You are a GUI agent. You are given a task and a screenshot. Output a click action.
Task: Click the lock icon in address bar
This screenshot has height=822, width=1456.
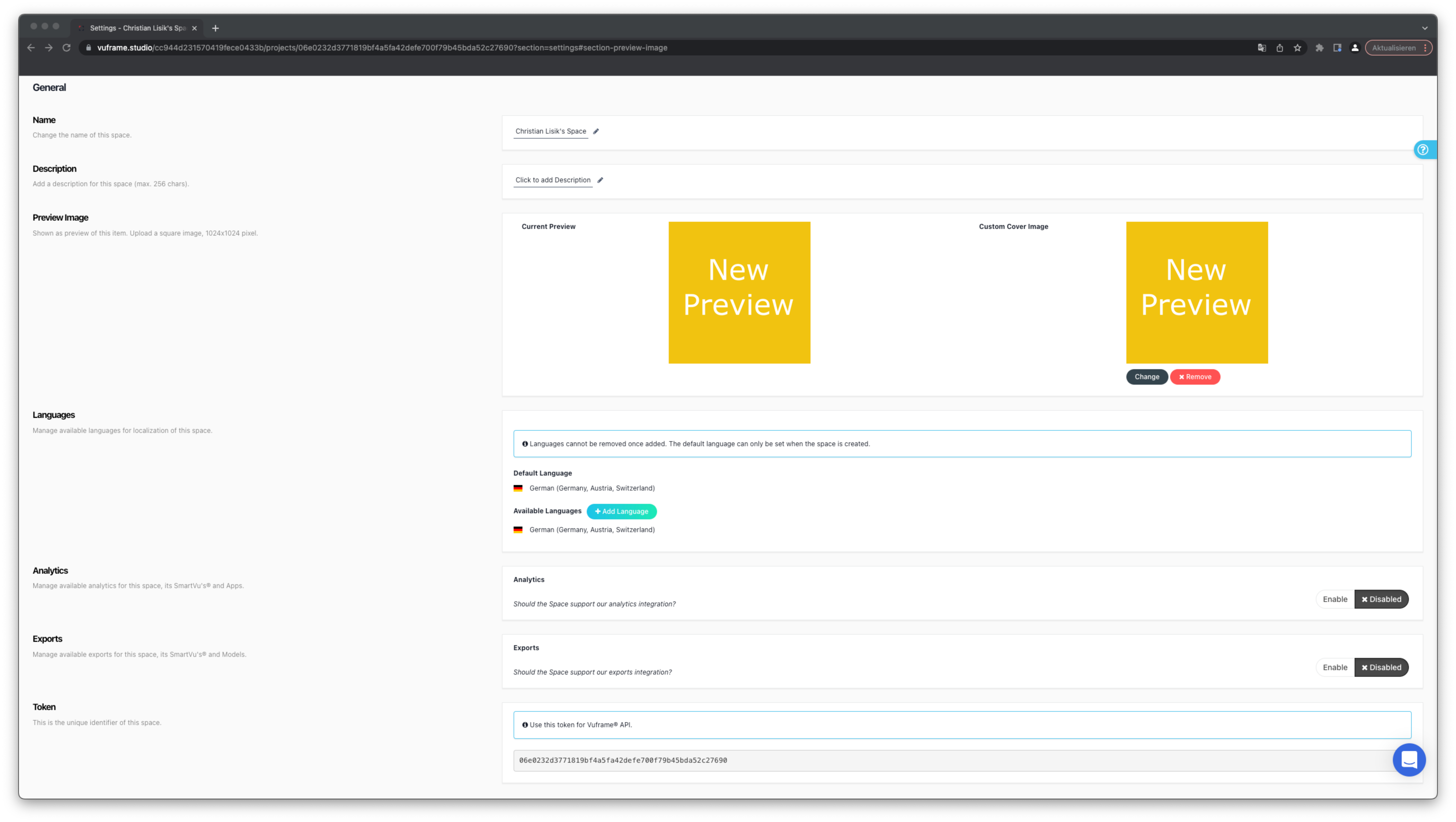click(x=88, y=48)
